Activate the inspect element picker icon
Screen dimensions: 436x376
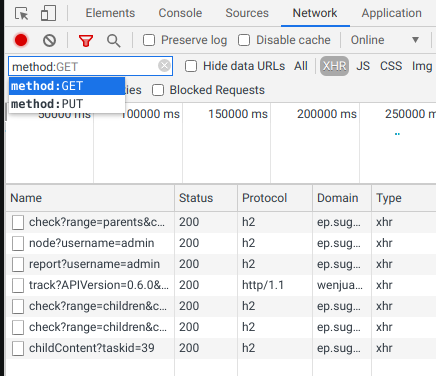pyautogui.click(x=22, y=14)
